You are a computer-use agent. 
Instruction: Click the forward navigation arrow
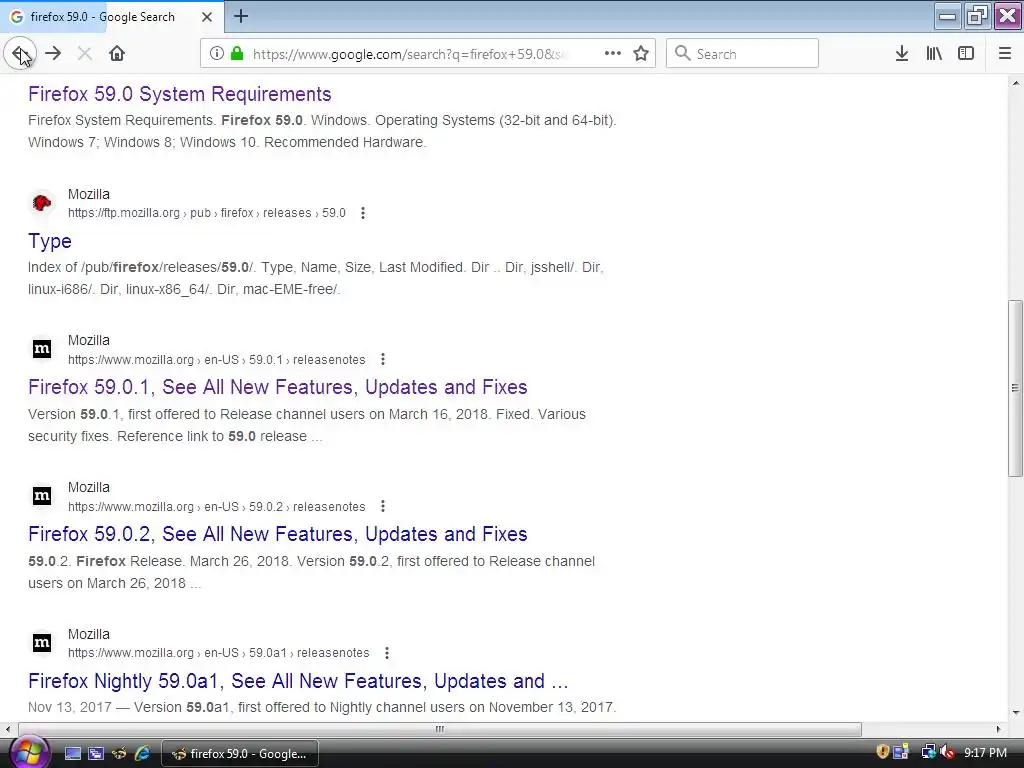53,54
